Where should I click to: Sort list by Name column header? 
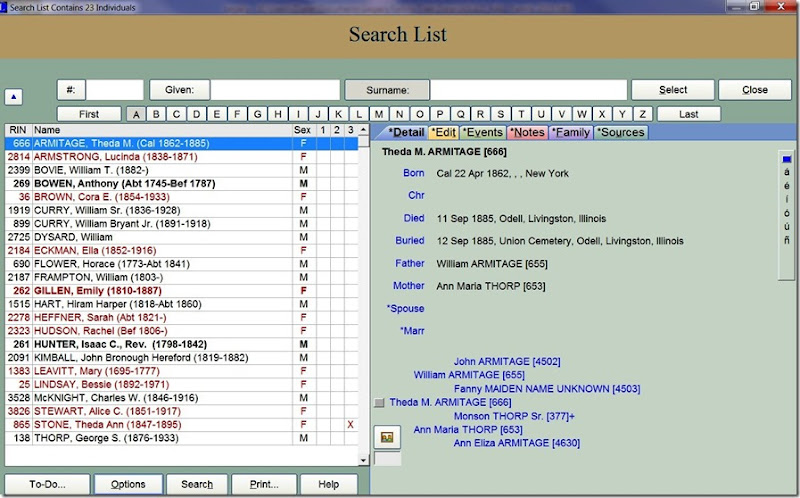point(162,130)
